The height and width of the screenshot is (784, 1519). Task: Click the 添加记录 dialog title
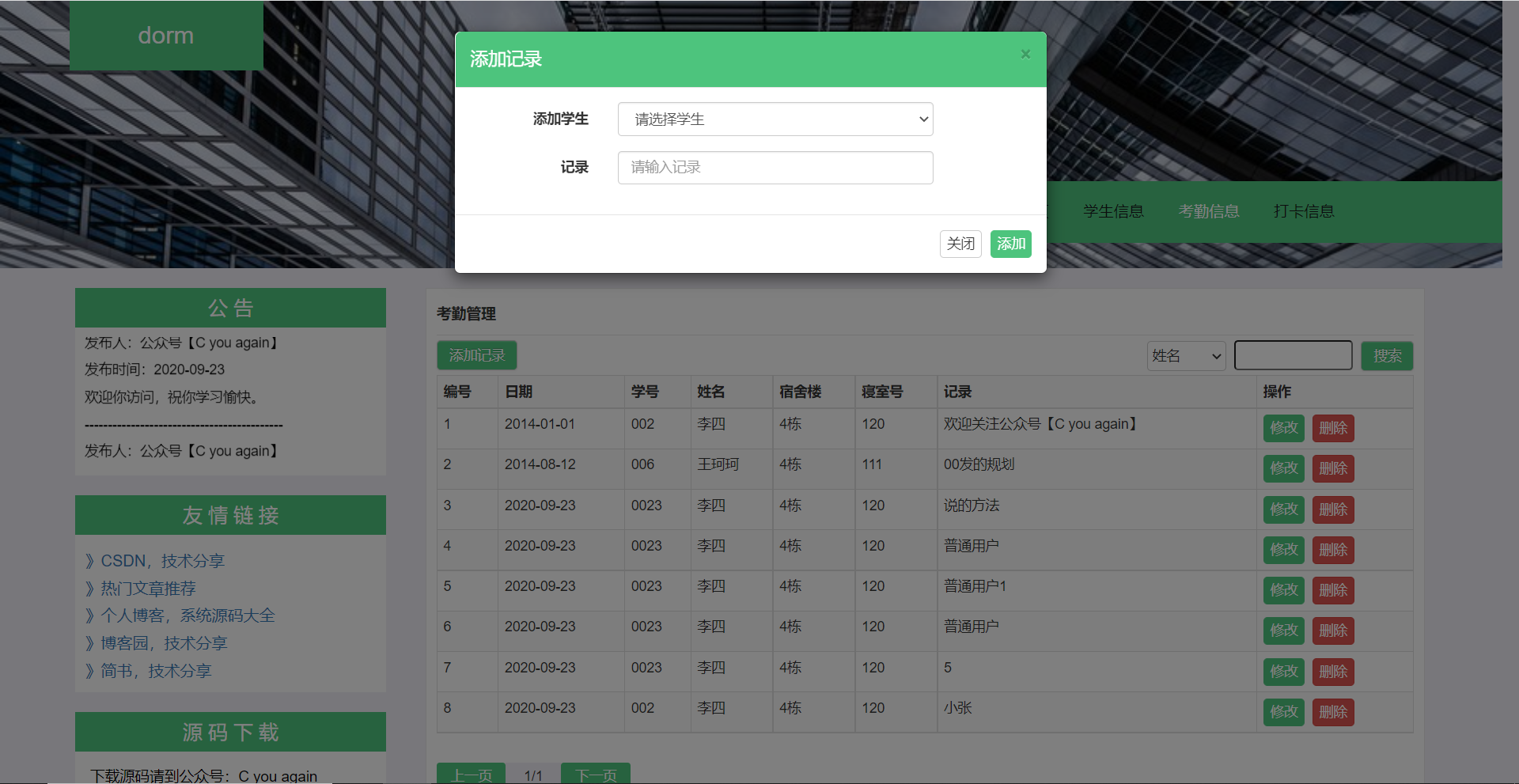point(506,59)
